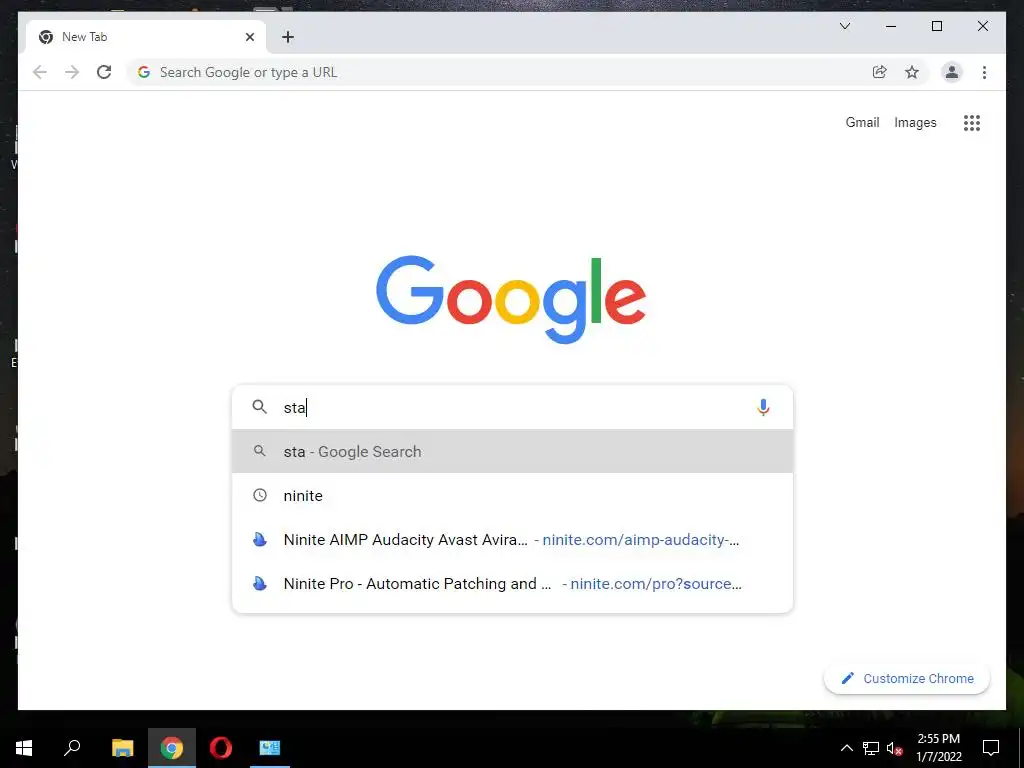Click the Customize Chrome button

(907, 679)
